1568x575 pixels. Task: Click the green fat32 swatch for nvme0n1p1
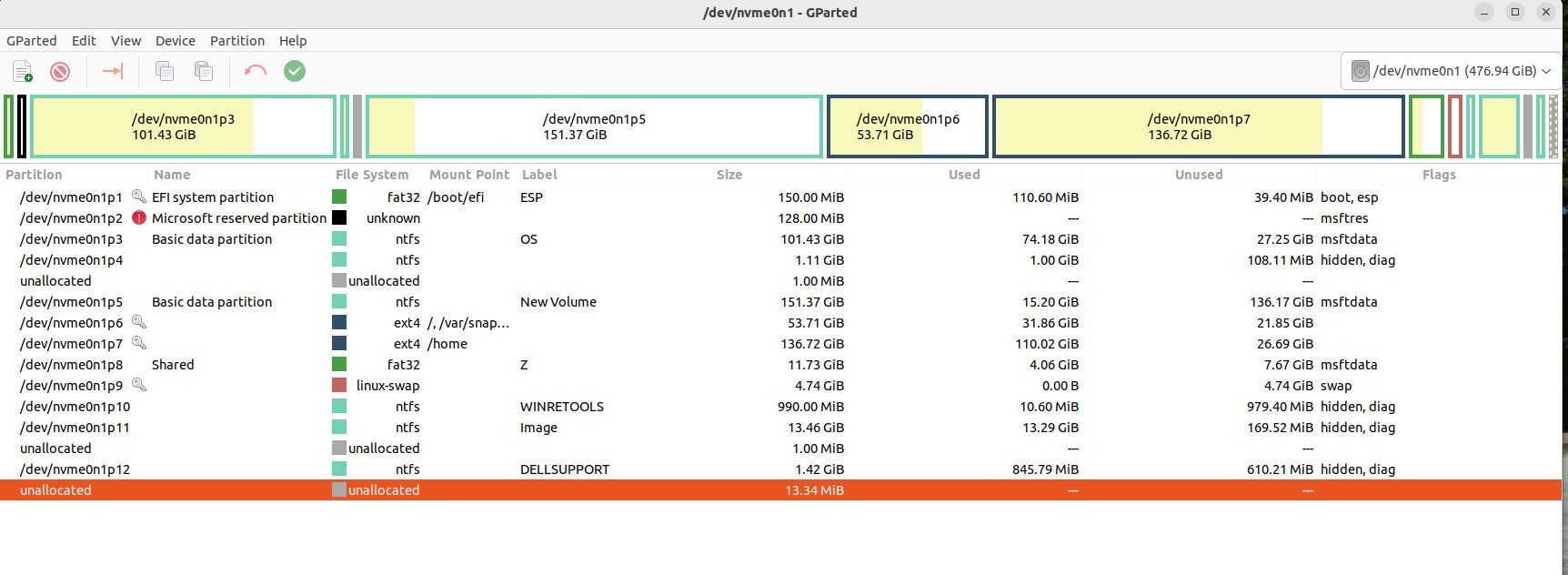pos(339,197)
